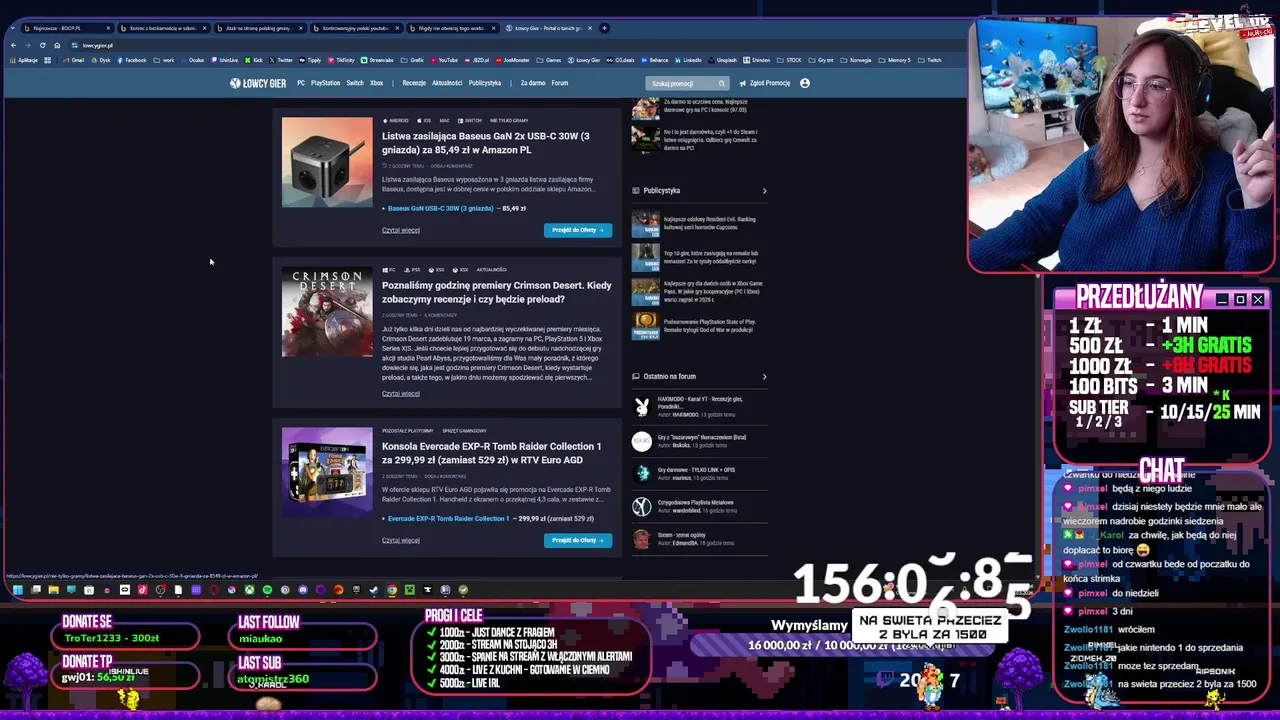Expand the Ostatnio na forum section arrow

click(x=764, y=377)
